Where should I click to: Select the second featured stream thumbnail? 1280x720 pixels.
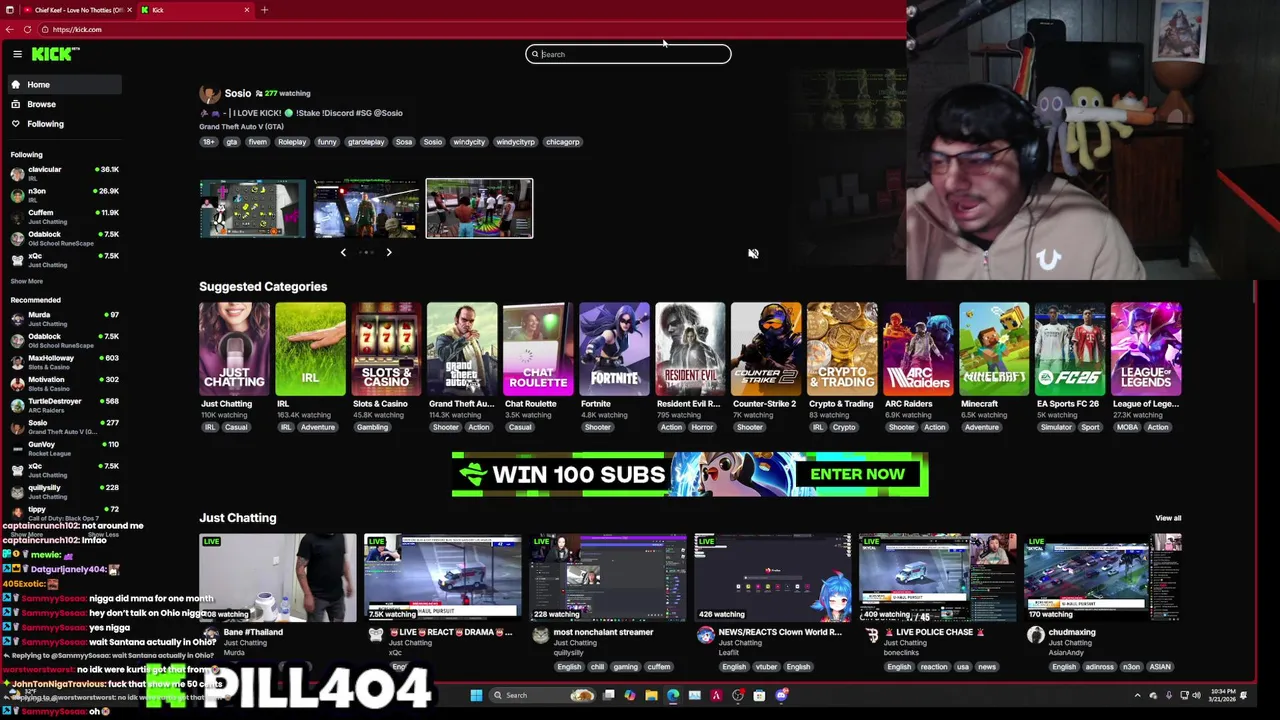(366, 208)
